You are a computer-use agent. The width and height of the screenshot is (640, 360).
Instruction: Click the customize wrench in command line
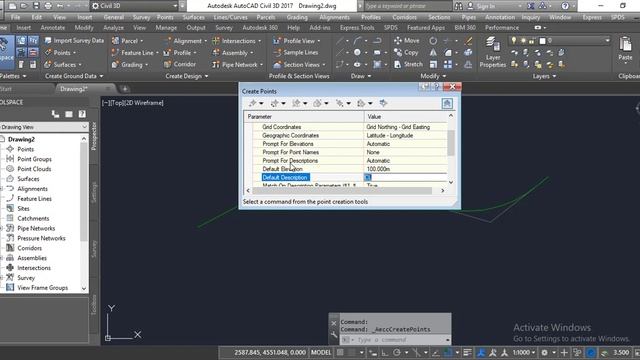(334, 336)
